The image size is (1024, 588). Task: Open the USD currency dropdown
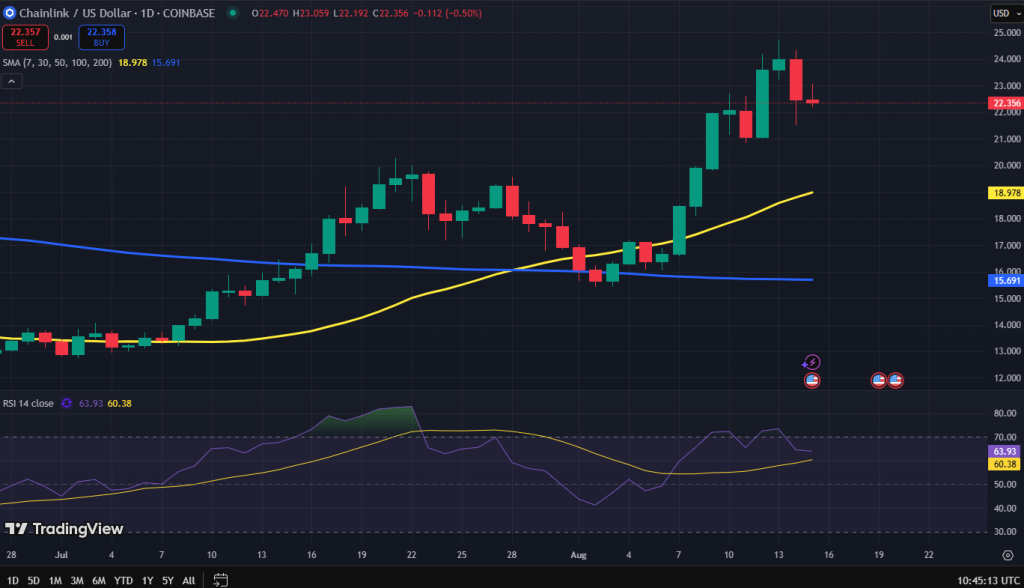[x=1006, y=13]
